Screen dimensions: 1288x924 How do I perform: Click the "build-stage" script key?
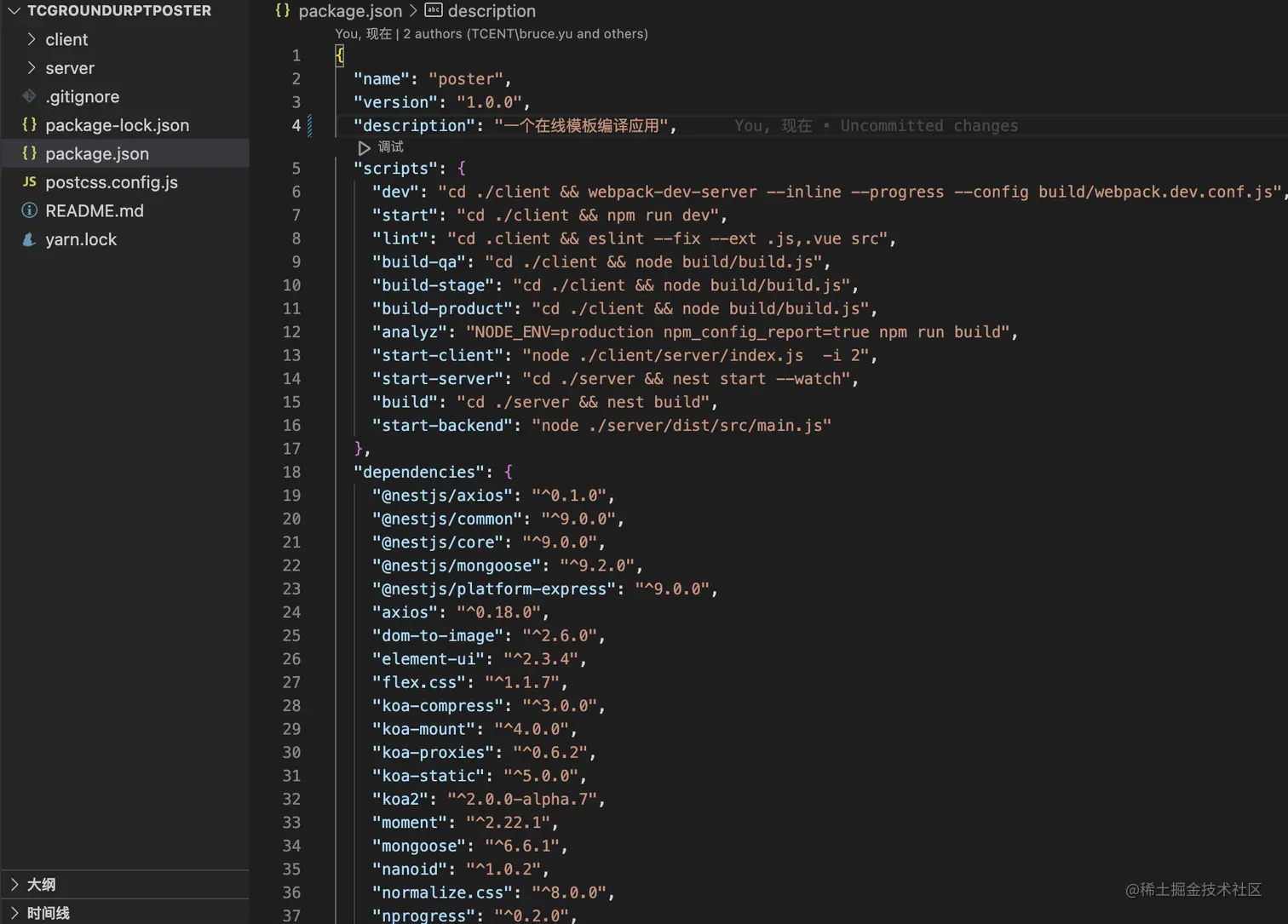434,285
